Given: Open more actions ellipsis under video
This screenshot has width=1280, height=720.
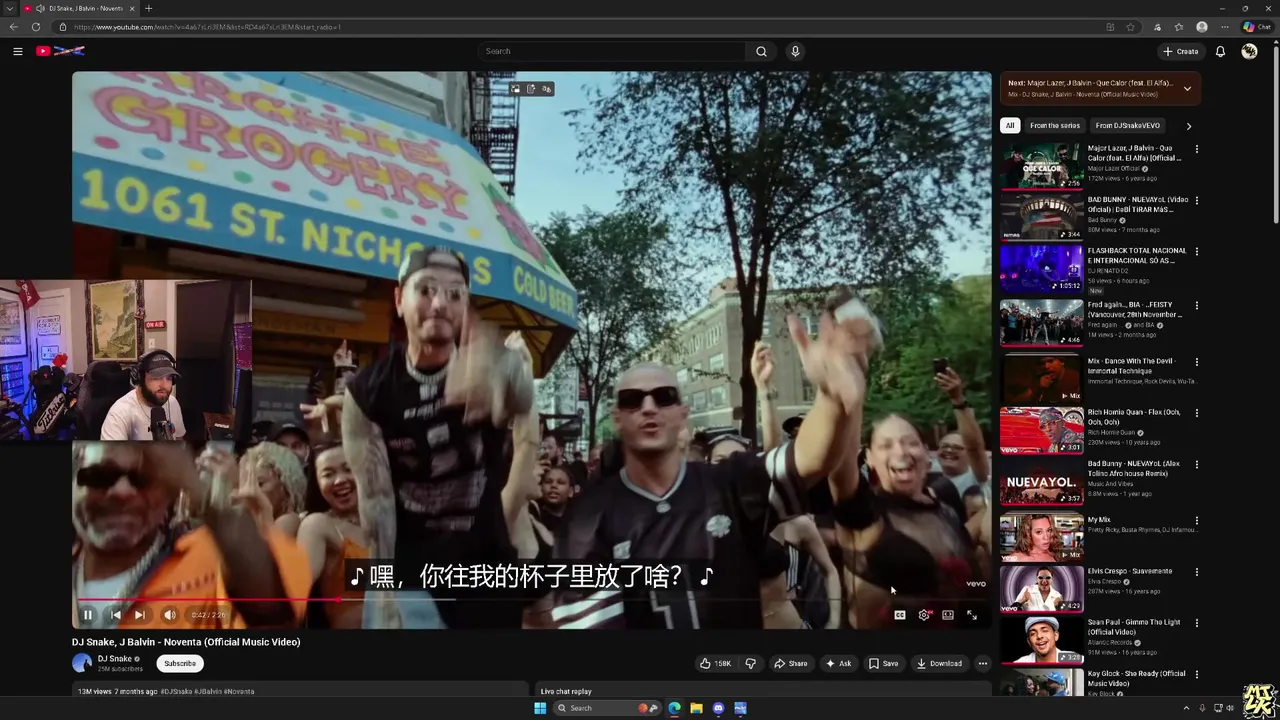Looking at the screenshot, I should (982, 663).
